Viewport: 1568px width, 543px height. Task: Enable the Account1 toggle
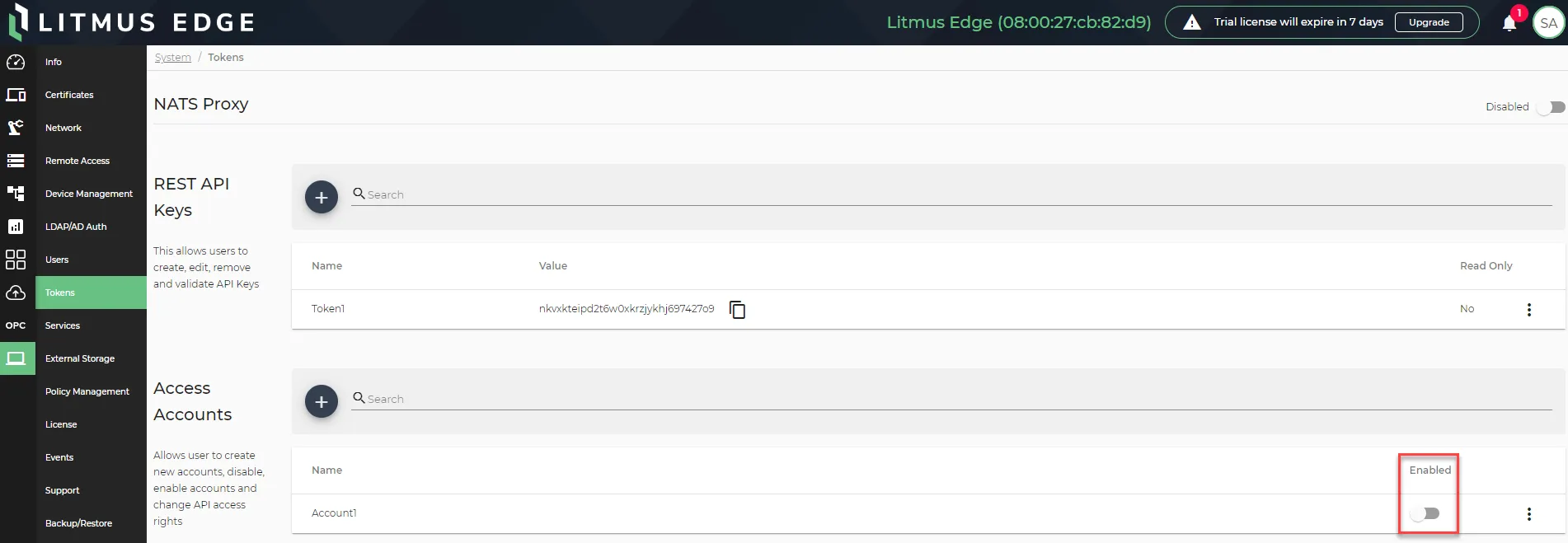(x=1425, y=513)
